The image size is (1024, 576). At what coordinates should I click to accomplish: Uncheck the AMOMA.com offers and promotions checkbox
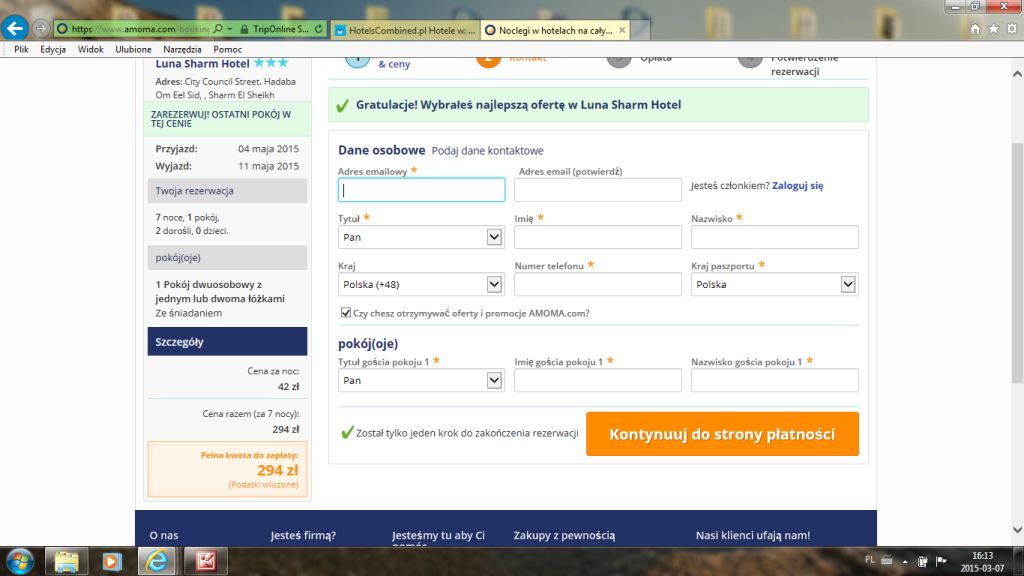345,313
